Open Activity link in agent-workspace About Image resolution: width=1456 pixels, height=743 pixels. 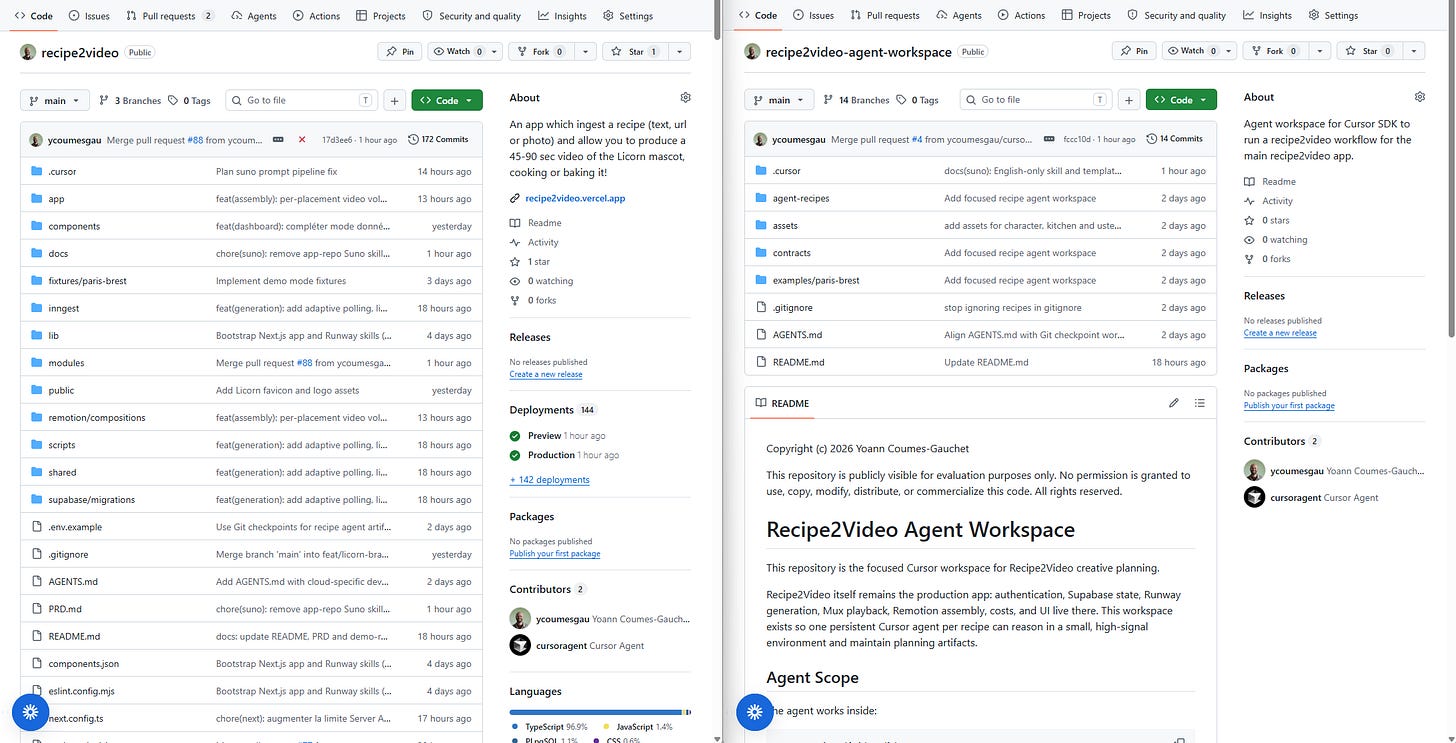pos(1277,201)
